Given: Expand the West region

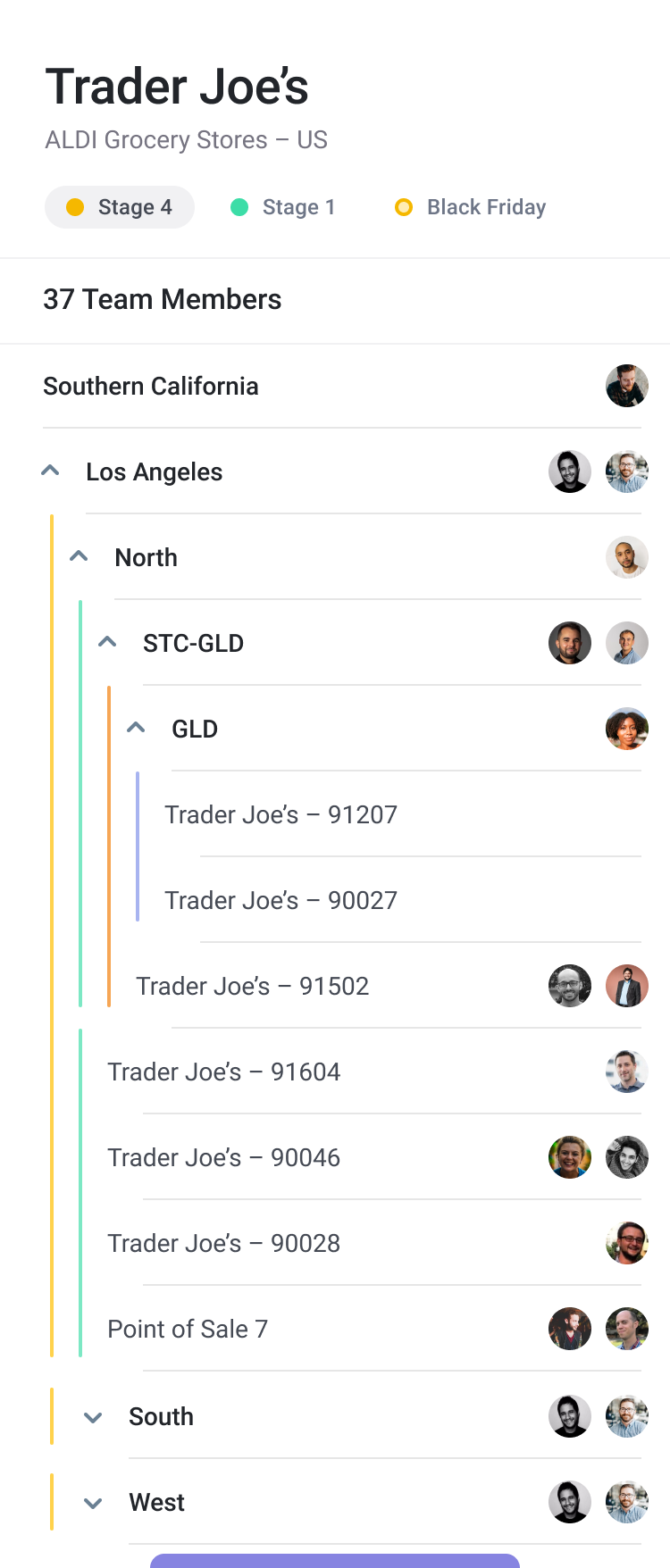Looking at the screenshot, I should [93, 1503].
